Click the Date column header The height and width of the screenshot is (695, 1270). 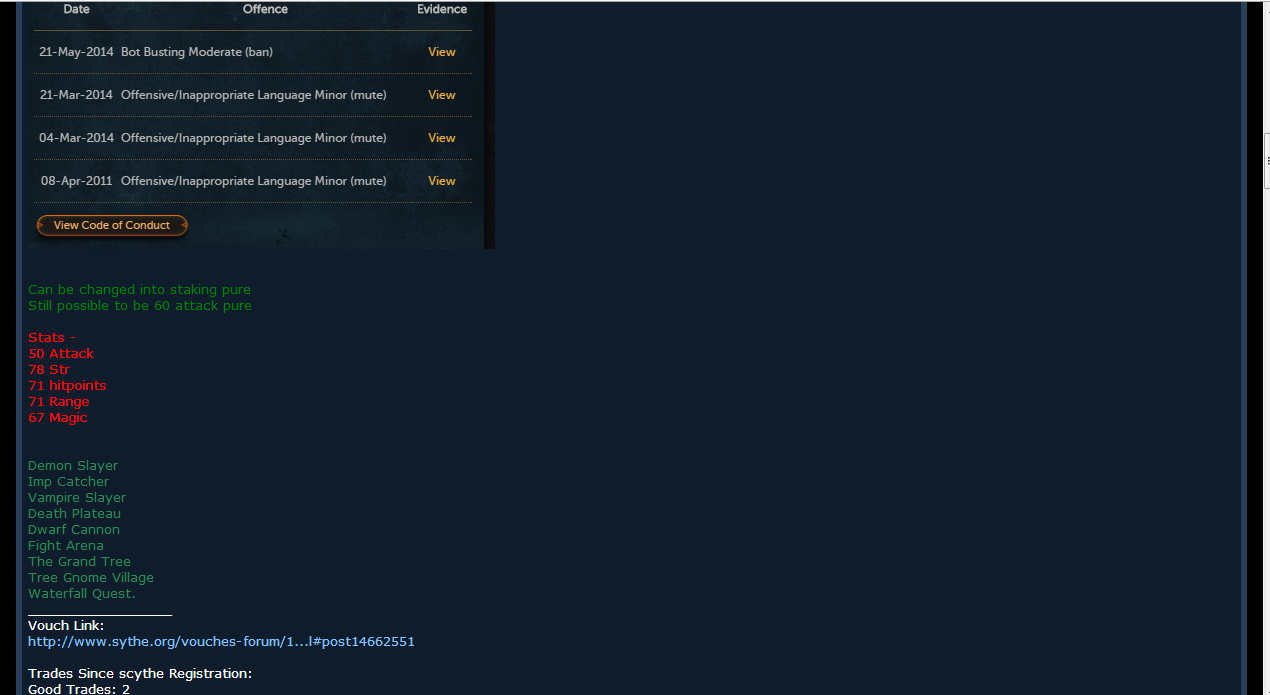[x=77, y=9]
